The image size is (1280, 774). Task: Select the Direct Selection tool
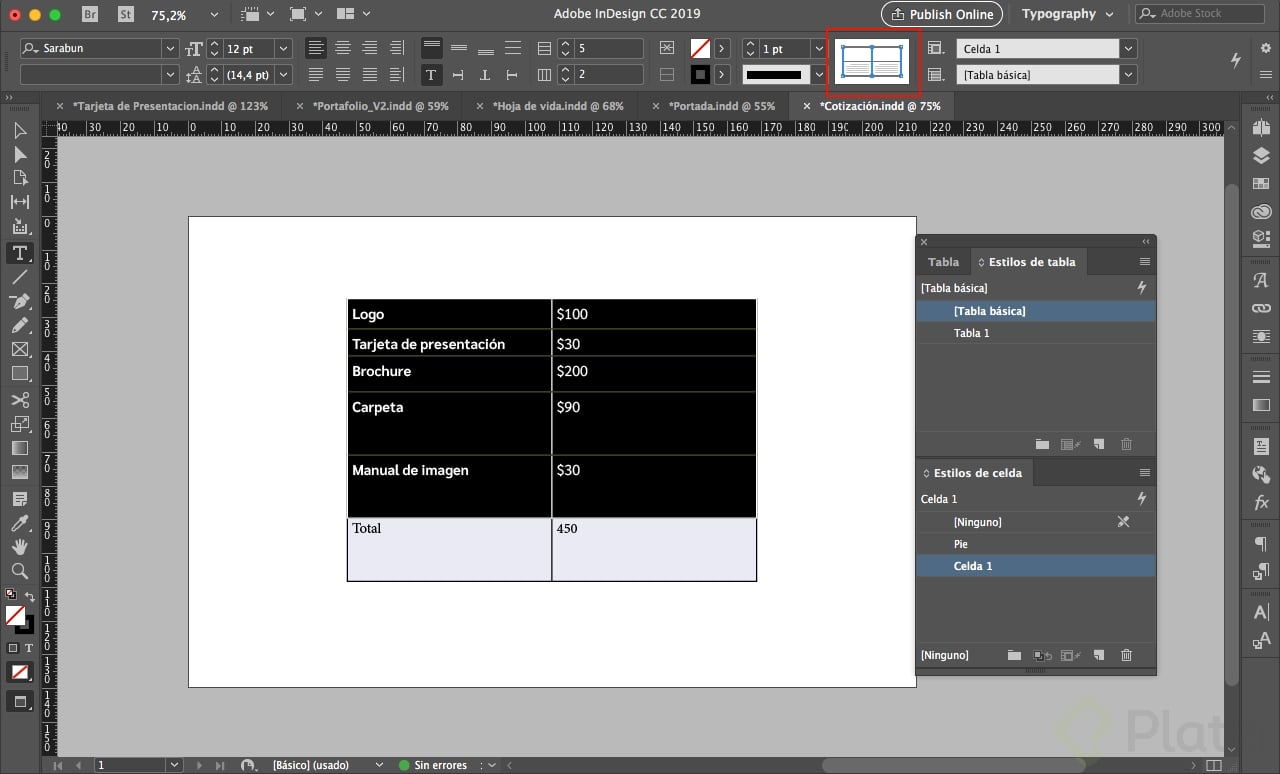coord(19,154)
